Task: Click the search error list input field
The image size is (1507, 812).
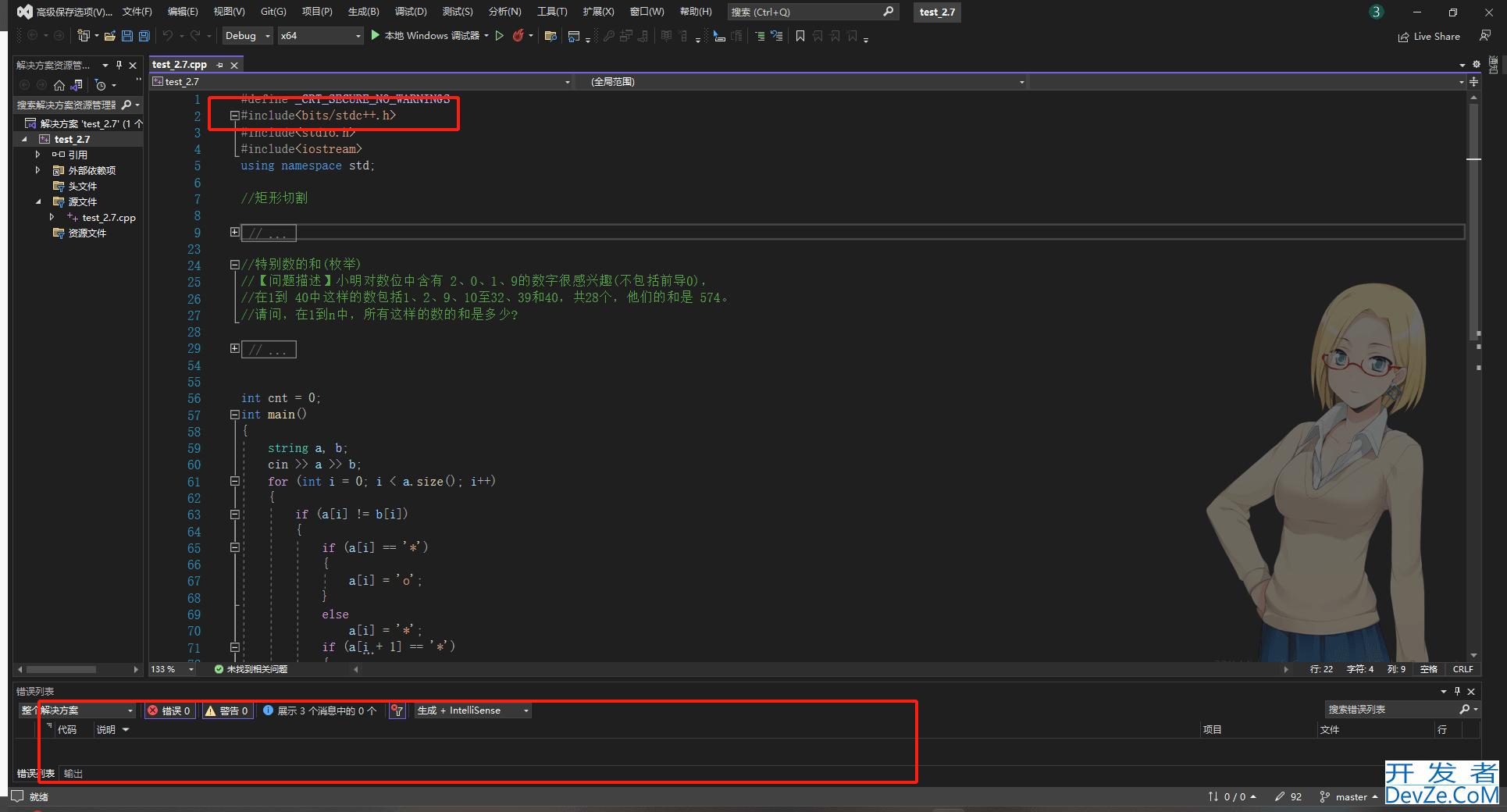Action: (x=1393, y=709)
